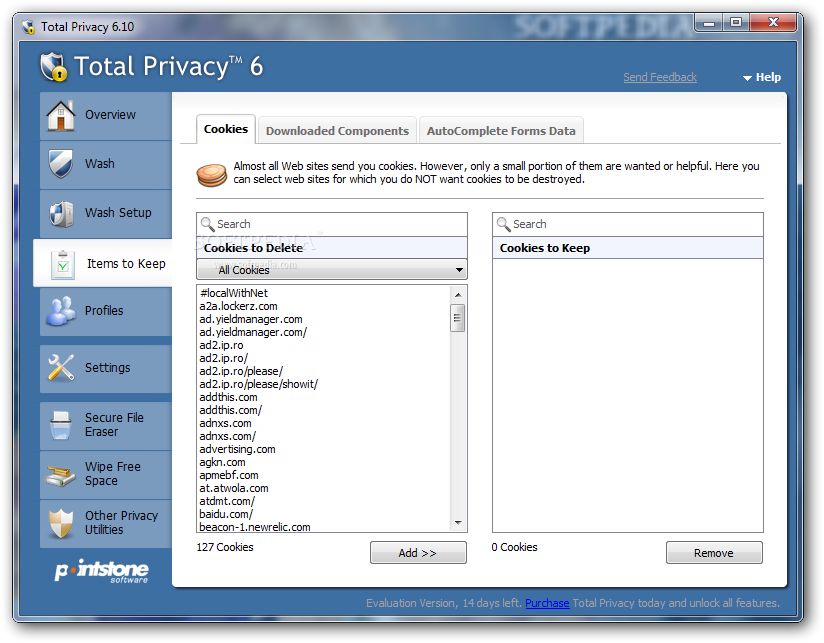Focus the Cookies to Keep search field
This screenshot has width=824, height=643.
point(627,224)
